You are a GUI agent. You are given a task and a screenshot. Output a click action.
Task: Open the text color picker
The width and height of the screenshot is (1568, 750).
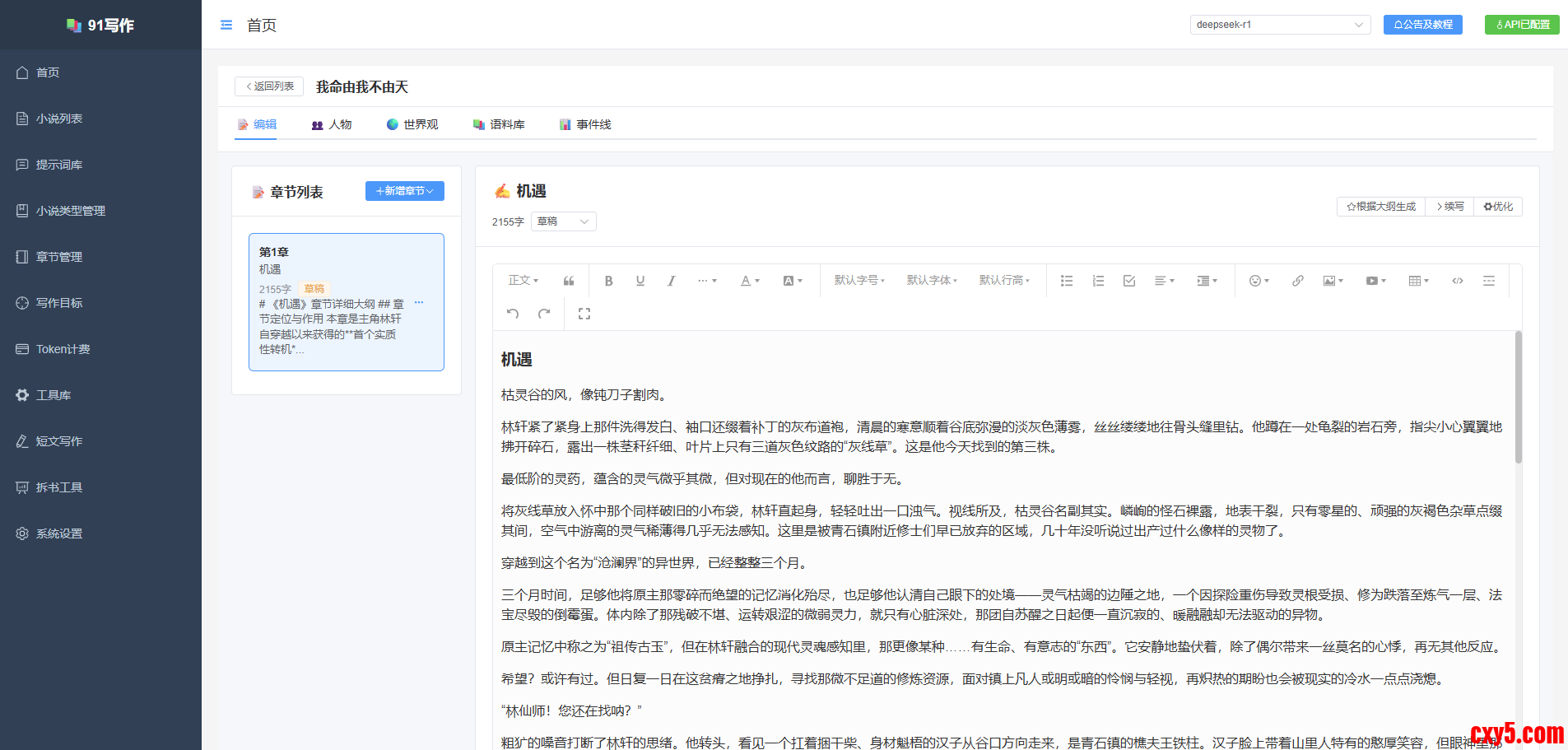pos(749,281)
